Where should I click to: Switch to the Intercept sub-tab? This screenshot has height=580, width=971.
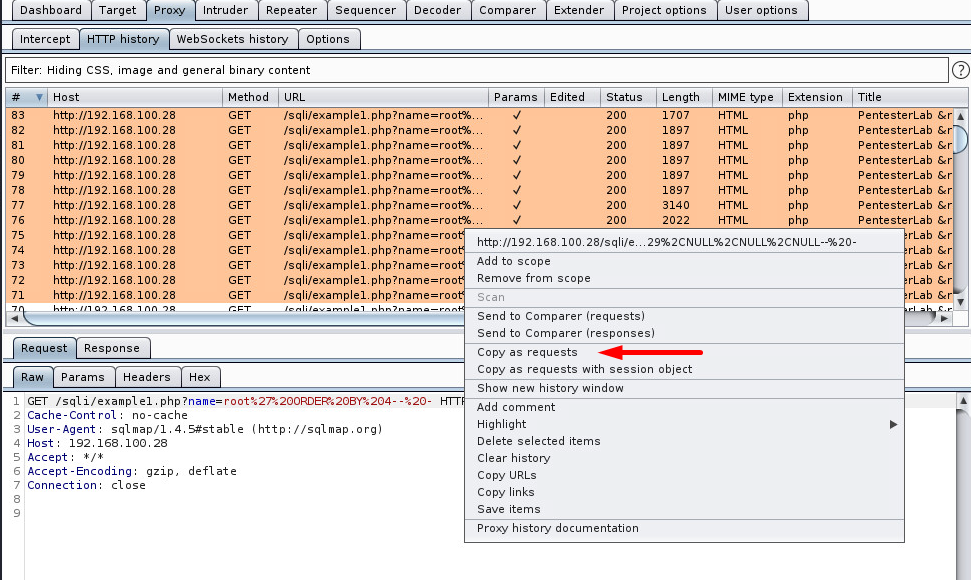[x=45, y=39]
